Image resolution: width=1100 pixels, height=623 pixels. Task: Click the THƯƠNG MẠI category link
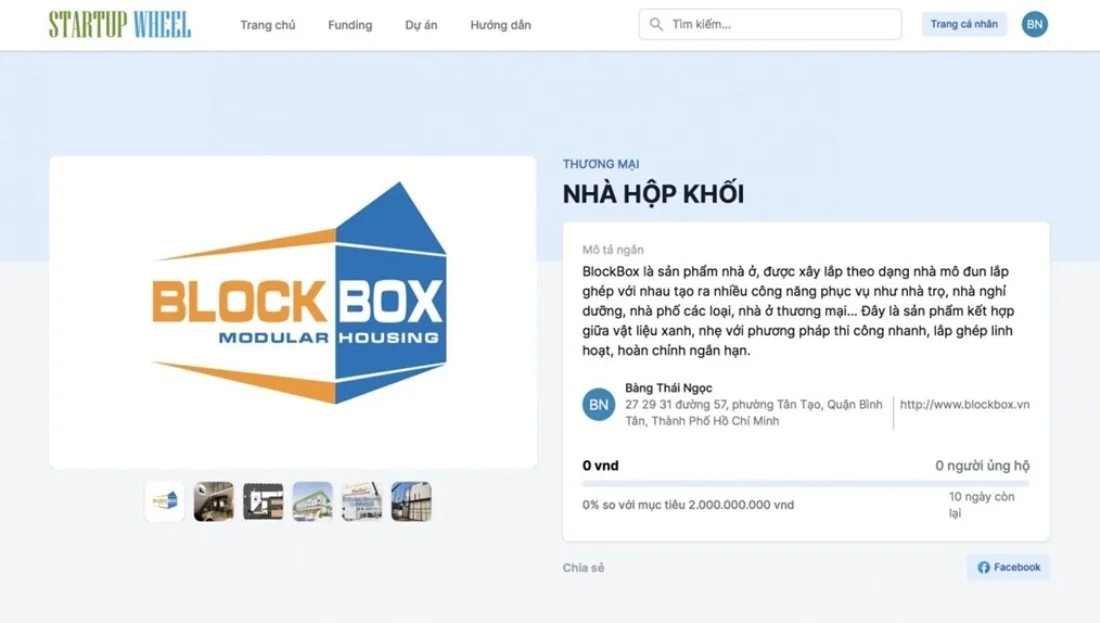(x=601, y=164)
